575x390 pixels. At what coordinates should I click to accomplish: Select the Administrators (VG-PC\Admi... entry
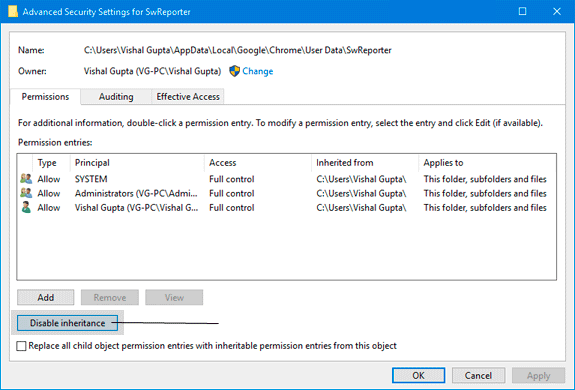point(136,193)
